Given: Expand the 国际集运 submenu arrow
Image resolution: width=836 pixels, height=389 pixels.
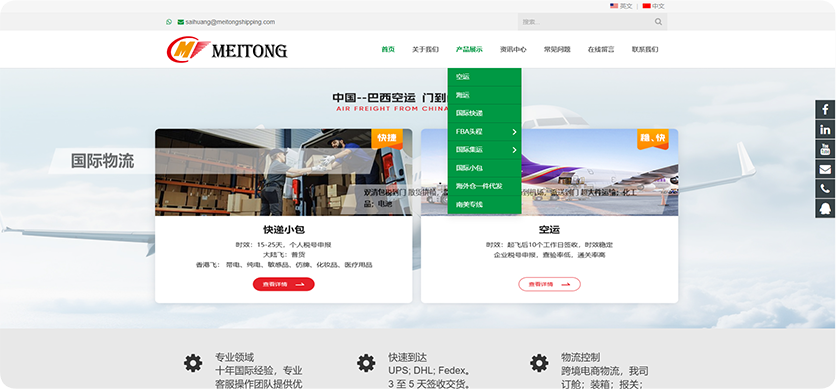Looking at the screenshot, I should (x=515, y=150).
